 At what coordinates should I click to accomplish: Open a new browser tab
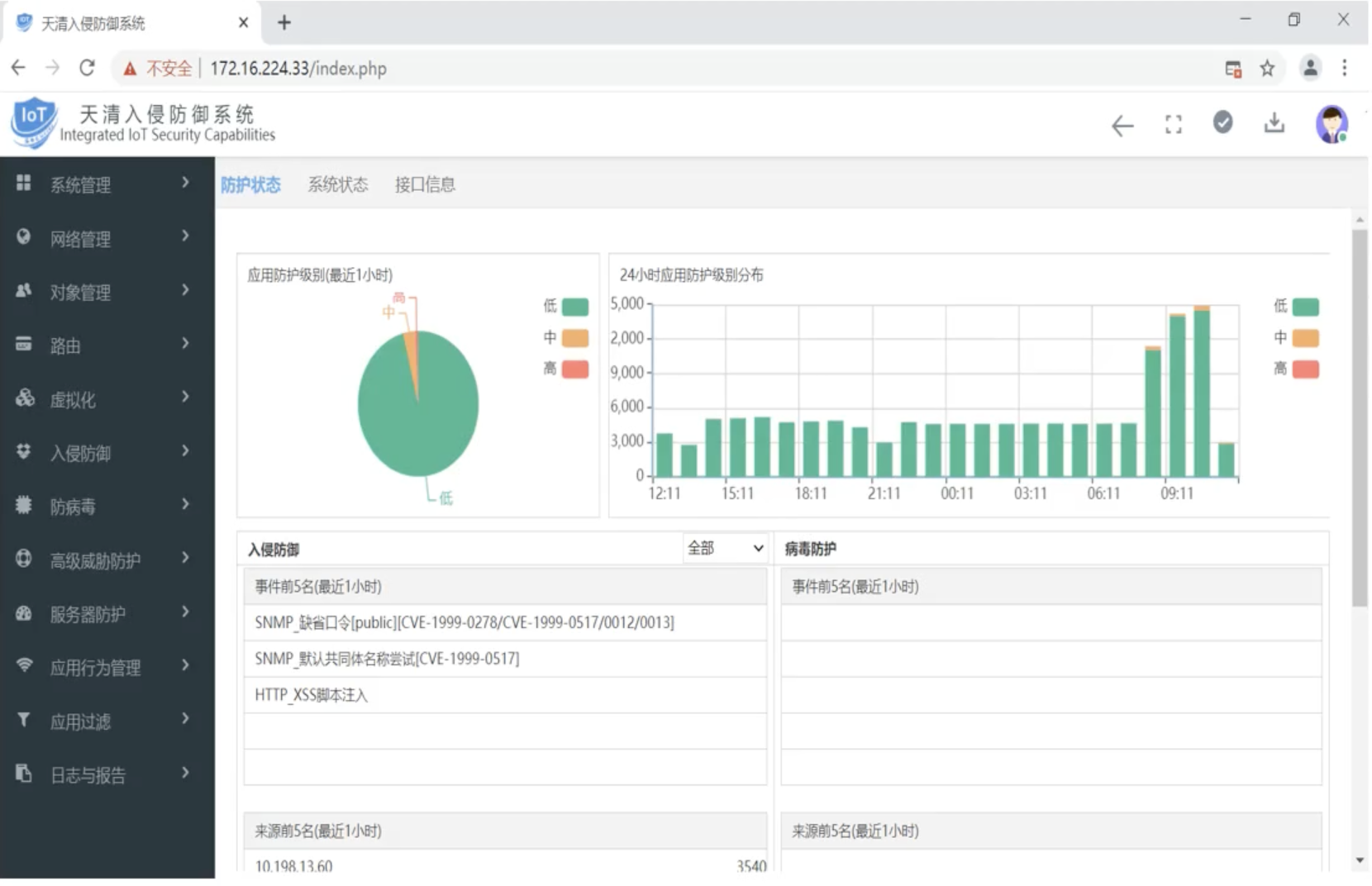coord(284,22)
